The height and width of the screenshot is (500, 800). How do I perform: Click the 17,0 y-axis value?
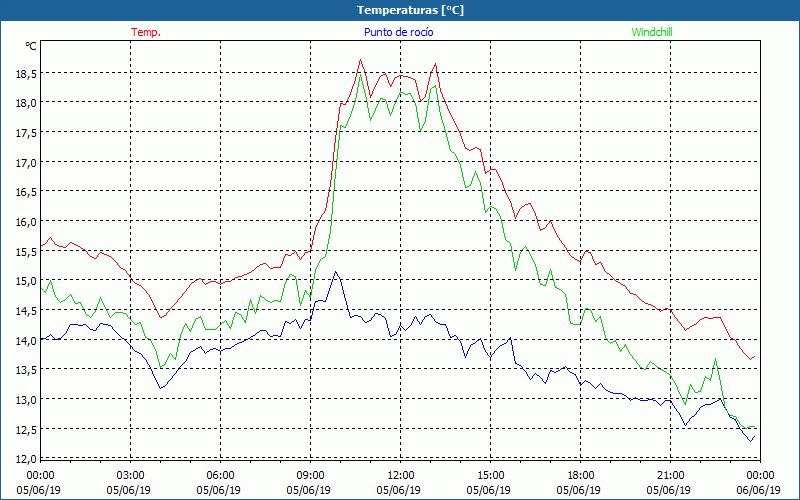(26, 163)
